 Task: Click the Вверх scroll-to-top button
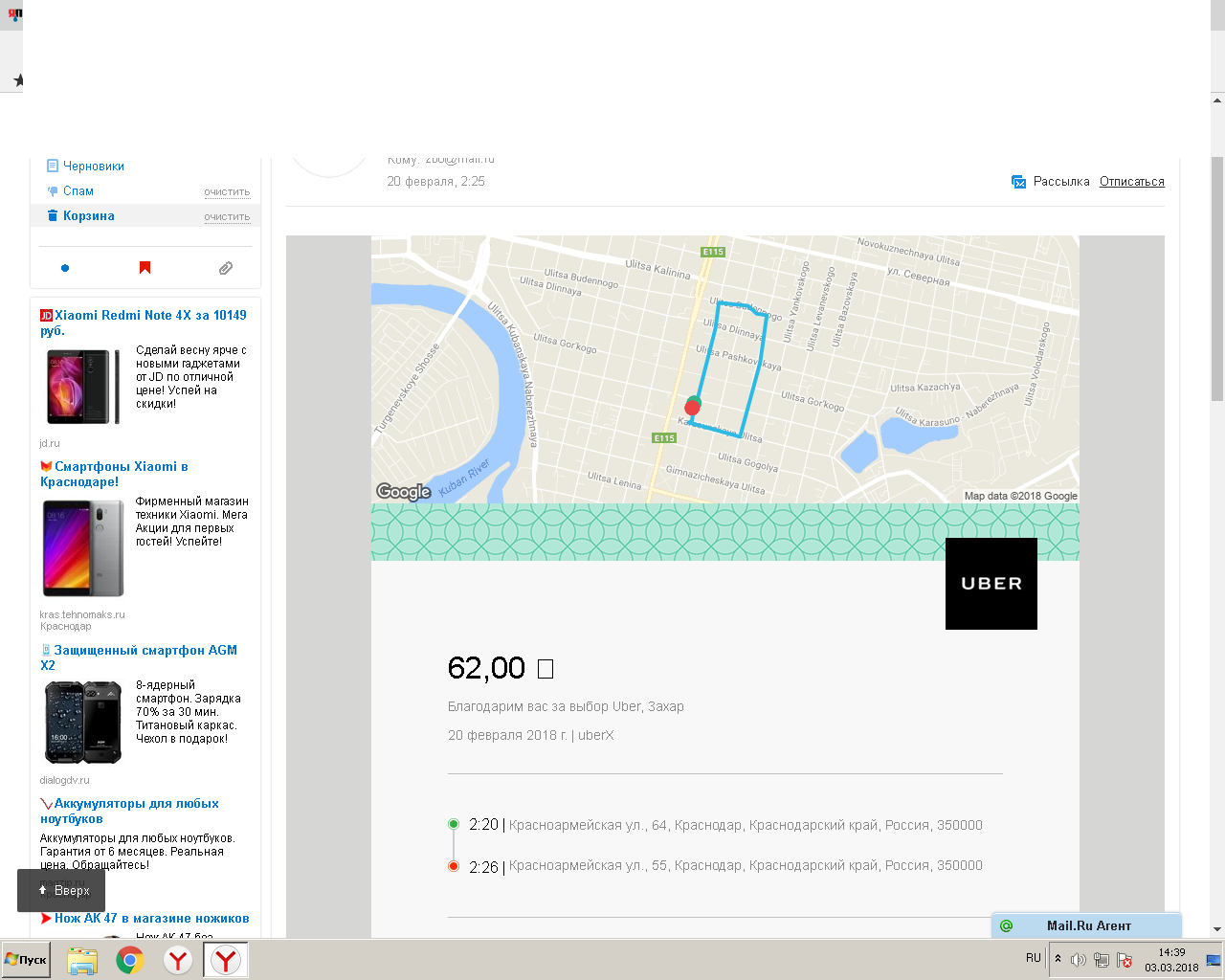click(61, 890)
